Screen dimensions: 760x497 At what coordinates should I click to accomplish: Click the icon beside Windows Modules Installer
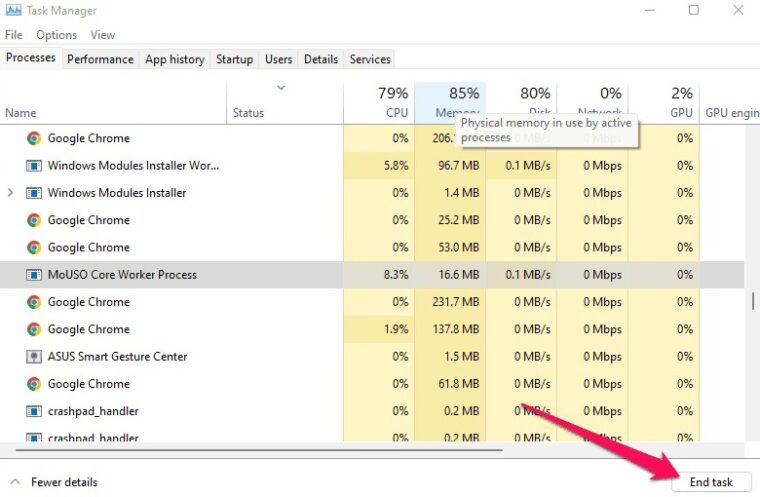coord(33,193)
